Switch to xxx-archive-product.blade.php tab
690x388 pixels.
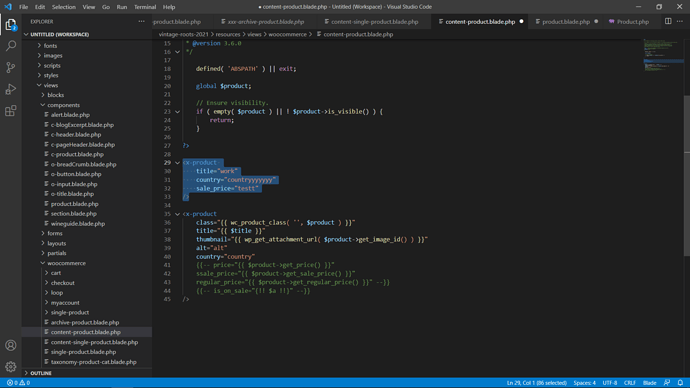[266, 22]
